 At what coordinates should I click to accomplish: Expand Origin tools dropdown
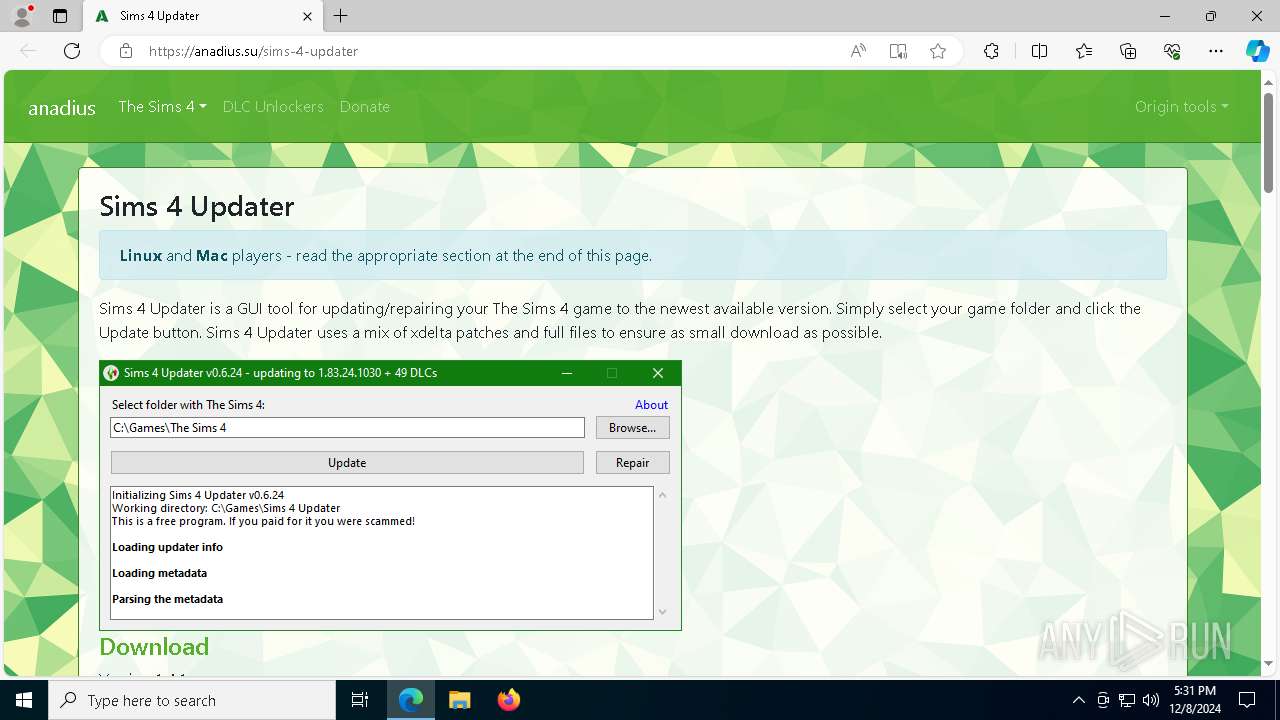click(x=1181, y=106)
